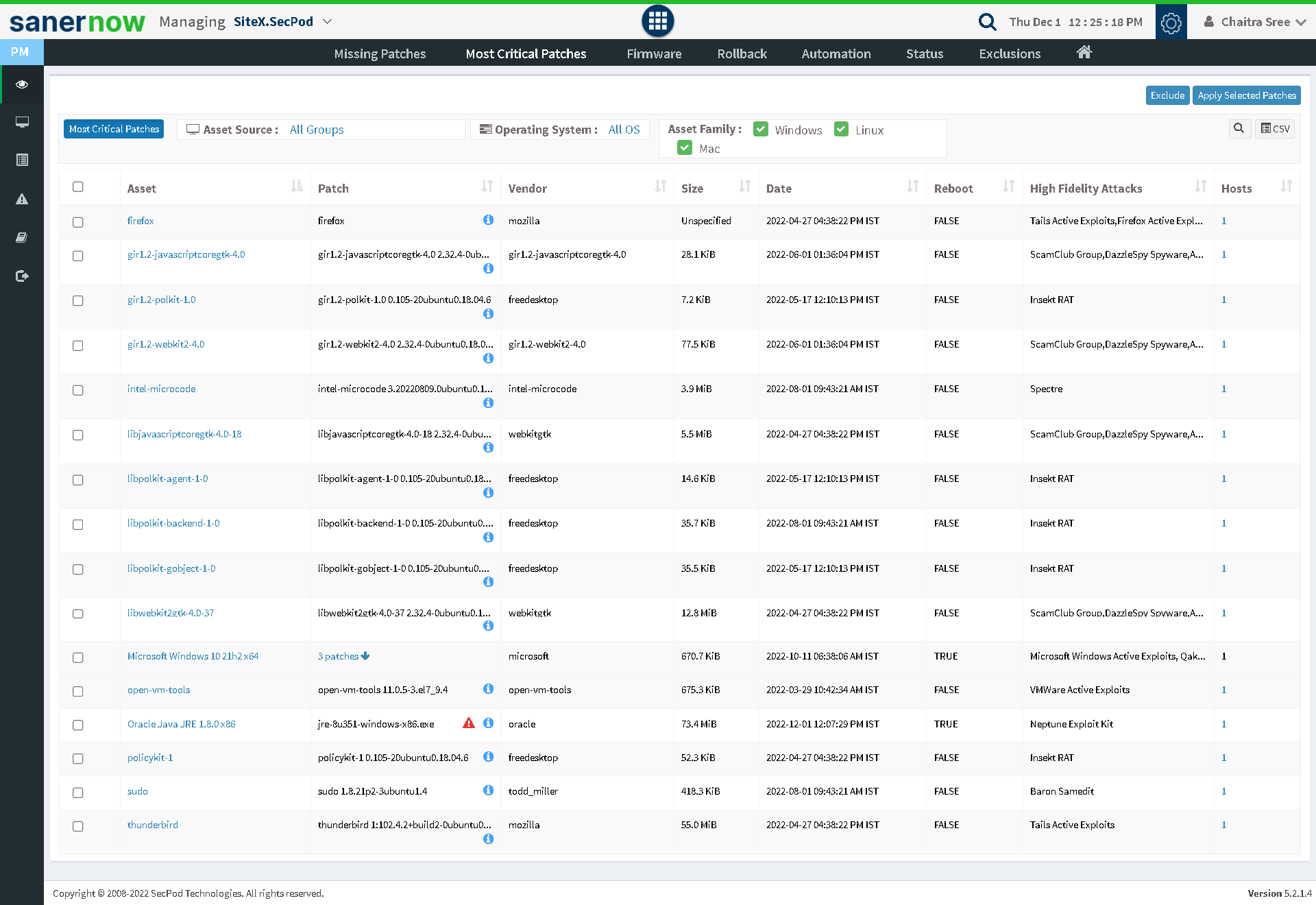Screen dimensions: 1316x905
Task: Sort table by Date column
Action: click(x=913, y=186)
